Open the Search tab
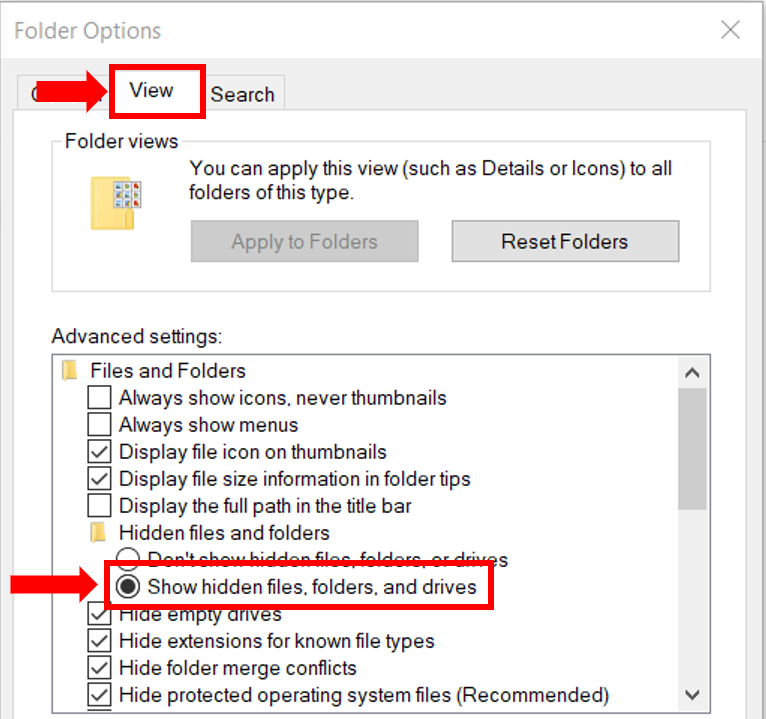The height and width of the screenshot is (719, 766). (x=243, y=95)
